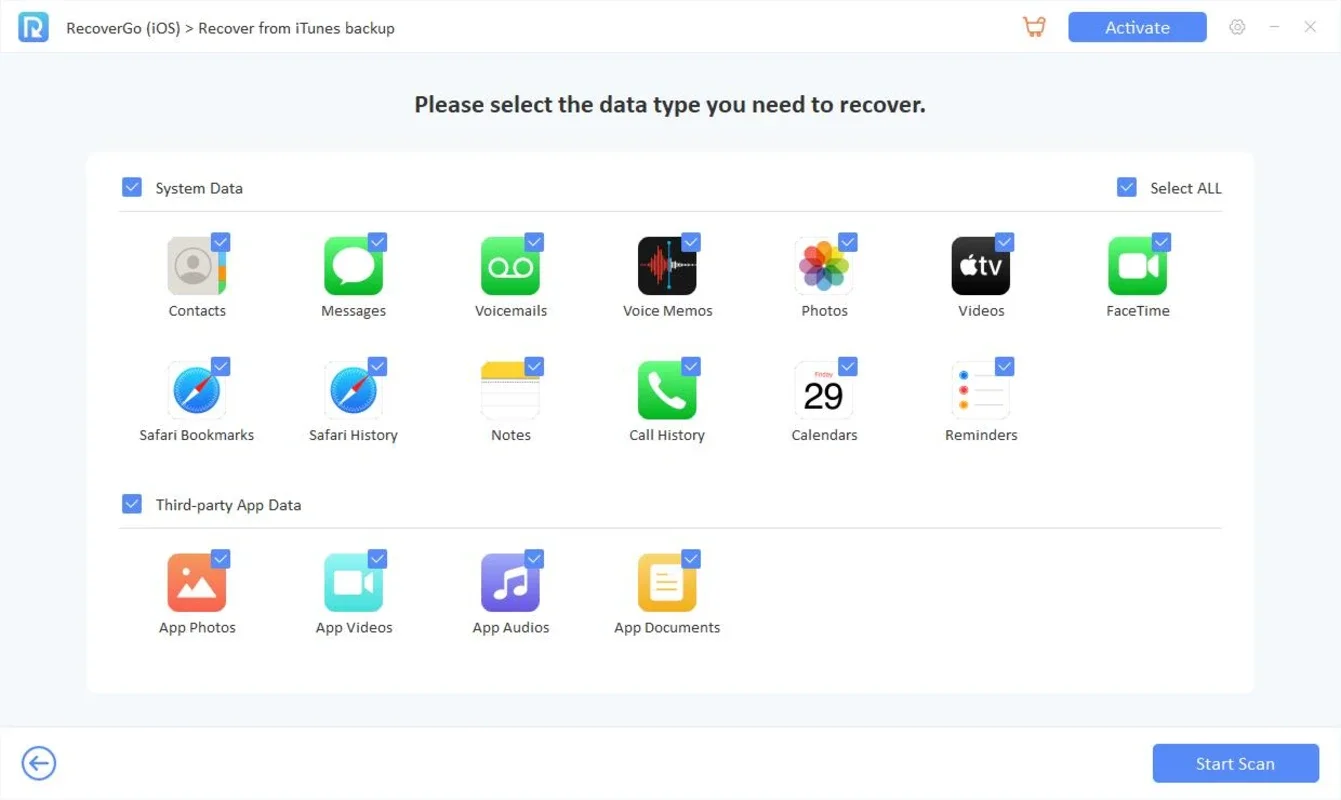Untick the checkbox on App Photos

coord(221,559)
